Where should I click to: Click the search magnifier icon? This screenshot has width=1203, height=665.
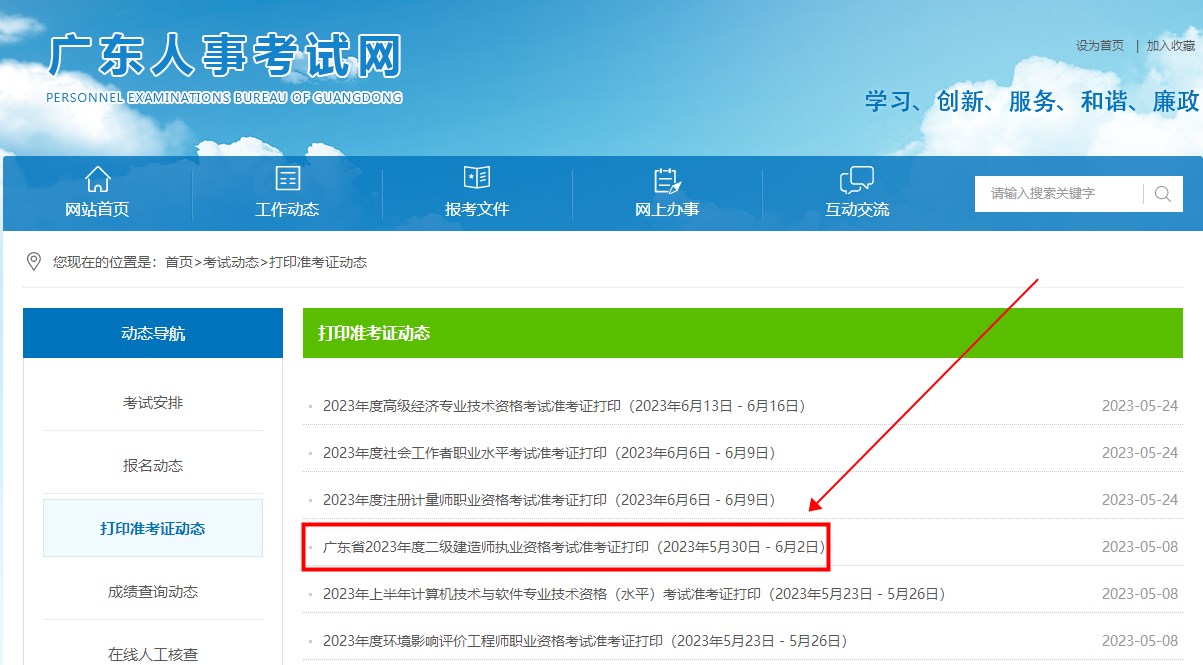click(1161, 193)
